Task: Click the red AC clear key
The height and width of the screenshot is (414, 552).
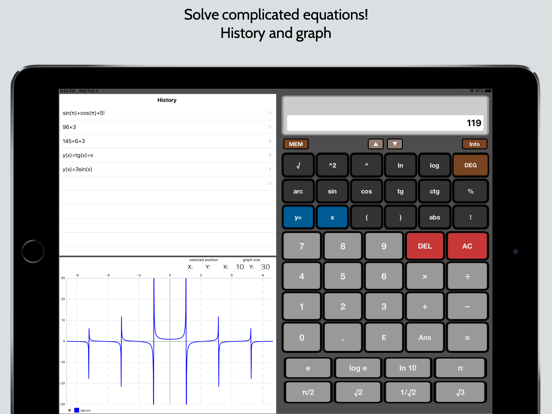Action: pos(467,246)
